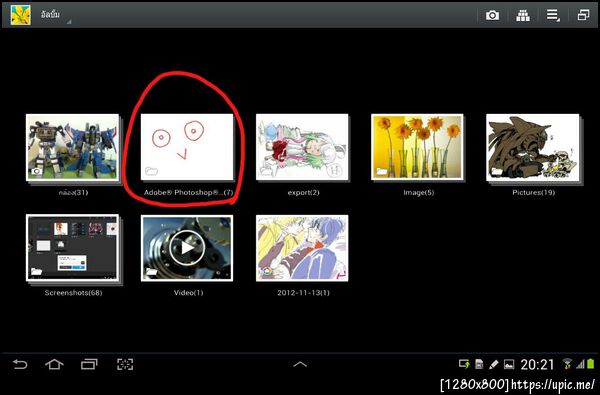Screen dimensions: 600x395
Task: Tap the Android home button
Action: pos(54,364)
